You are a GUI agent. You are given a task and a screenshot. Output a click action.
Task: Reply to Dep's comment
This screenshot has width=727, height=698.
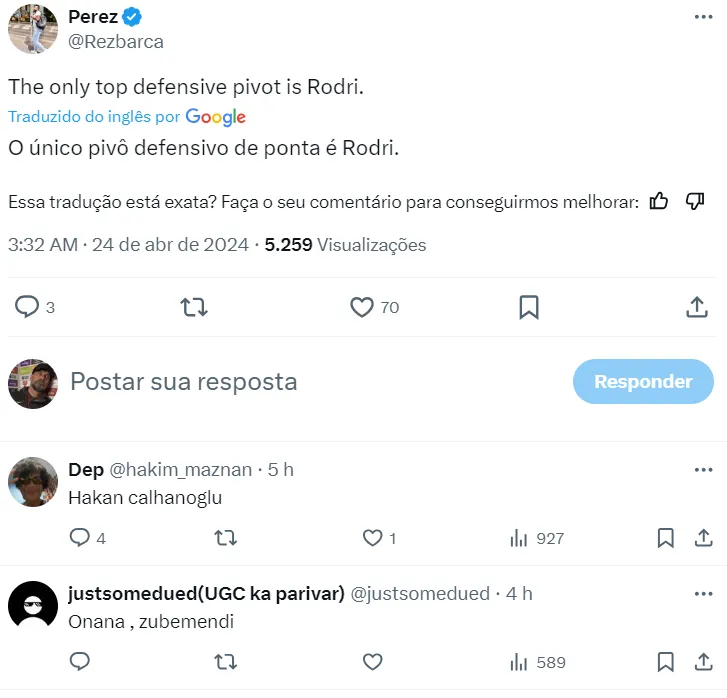pyautogui.click(x=80, y=538)
